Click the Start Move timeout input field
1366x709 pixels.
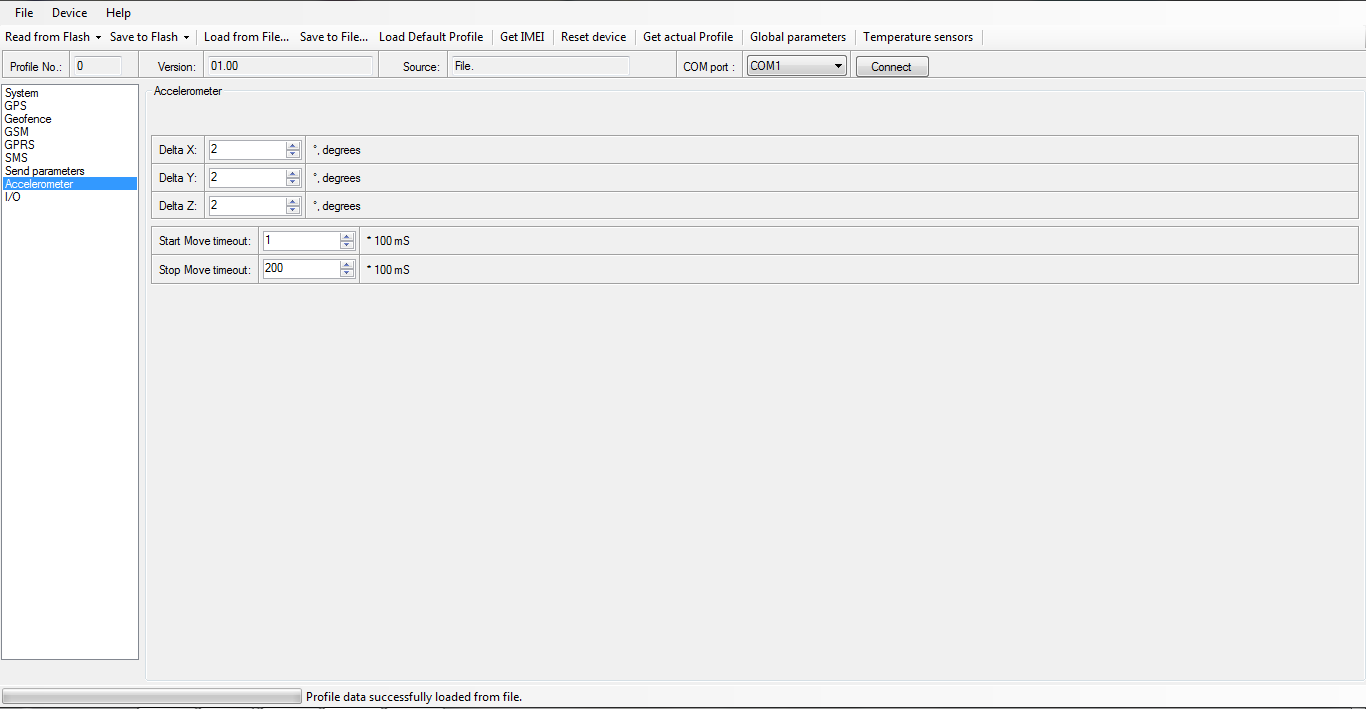coord(301,241)
